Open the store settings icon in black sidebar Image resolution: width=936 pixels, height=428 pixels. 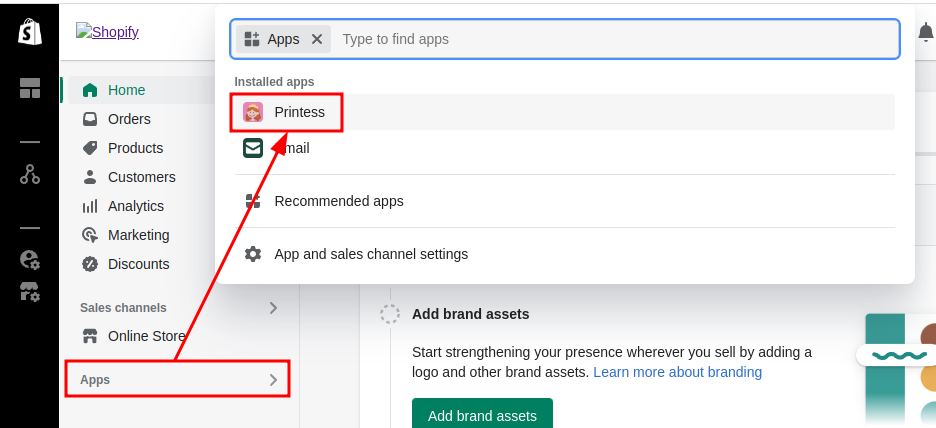click(x=29, y=292)
